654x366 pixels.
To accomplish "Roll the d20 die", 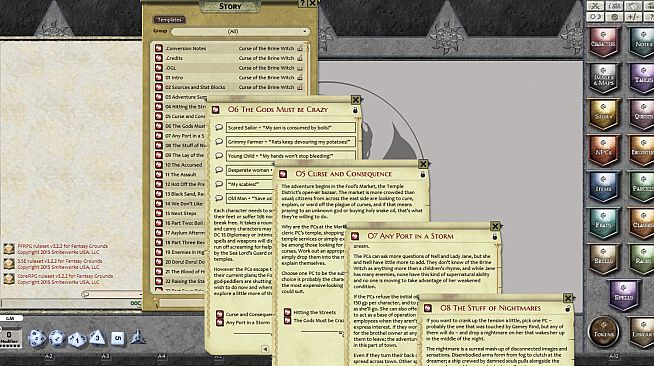I will pyautogui.click(x=37, y=338).
